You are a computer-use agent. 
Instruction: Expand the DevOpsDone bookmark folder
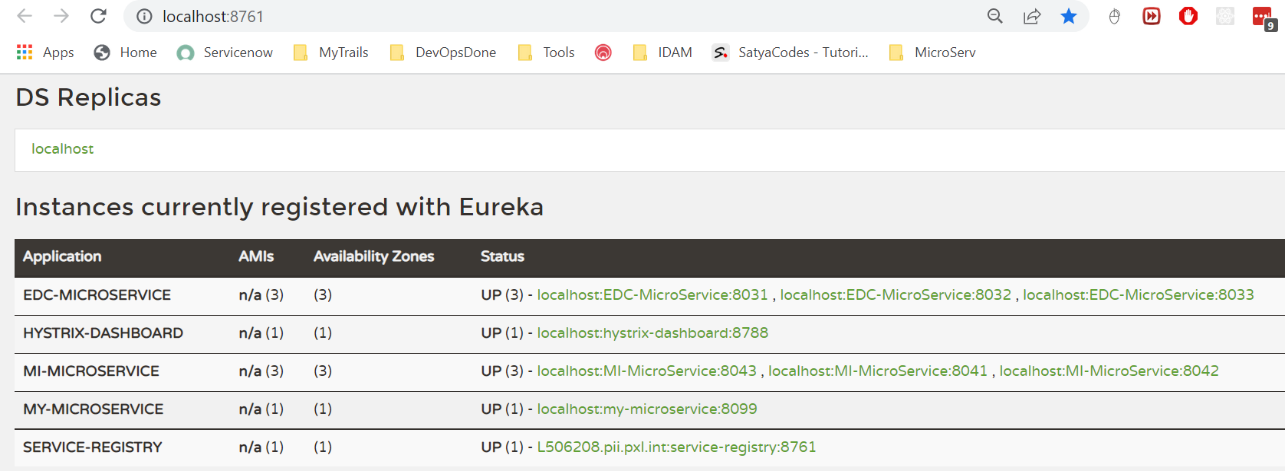[443, 52]
